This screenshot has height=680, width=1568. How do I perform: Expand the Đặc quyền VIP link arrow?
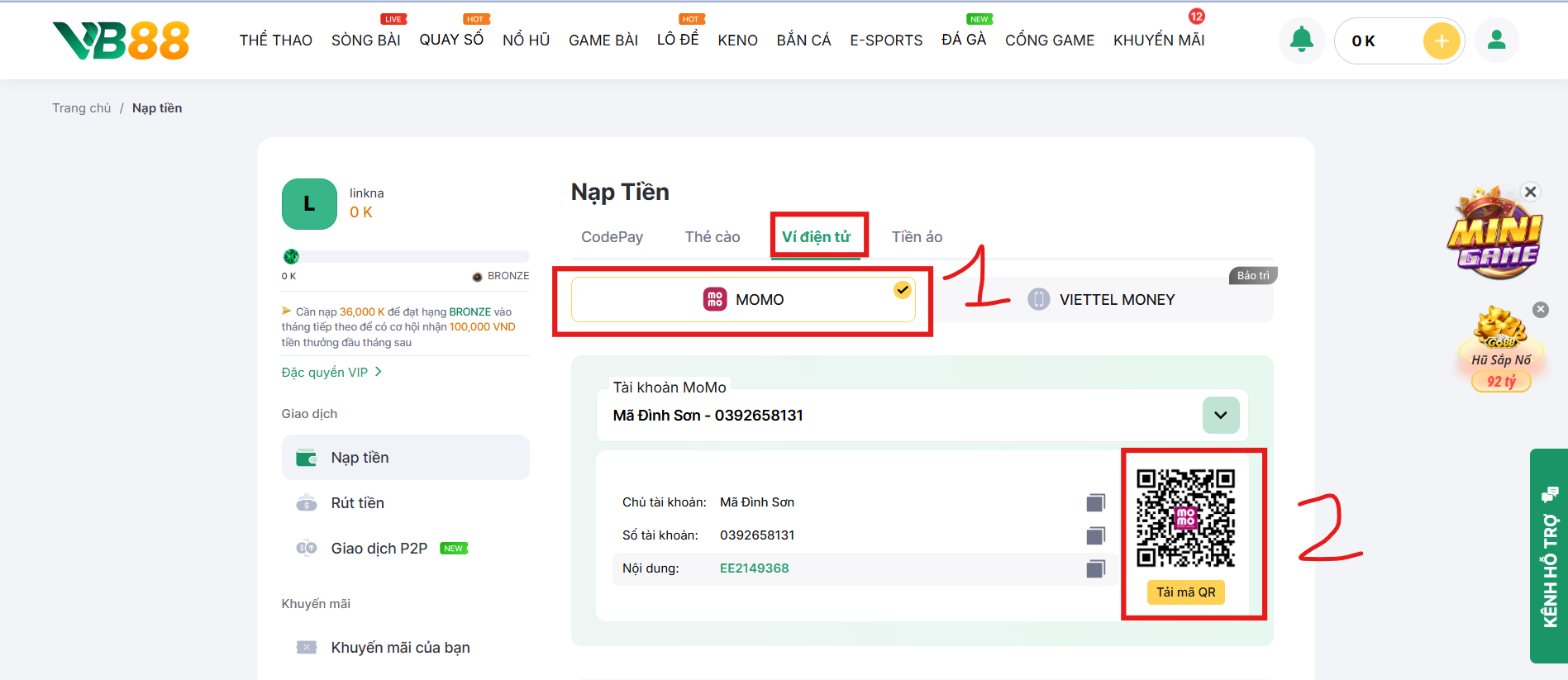(379, 372)
